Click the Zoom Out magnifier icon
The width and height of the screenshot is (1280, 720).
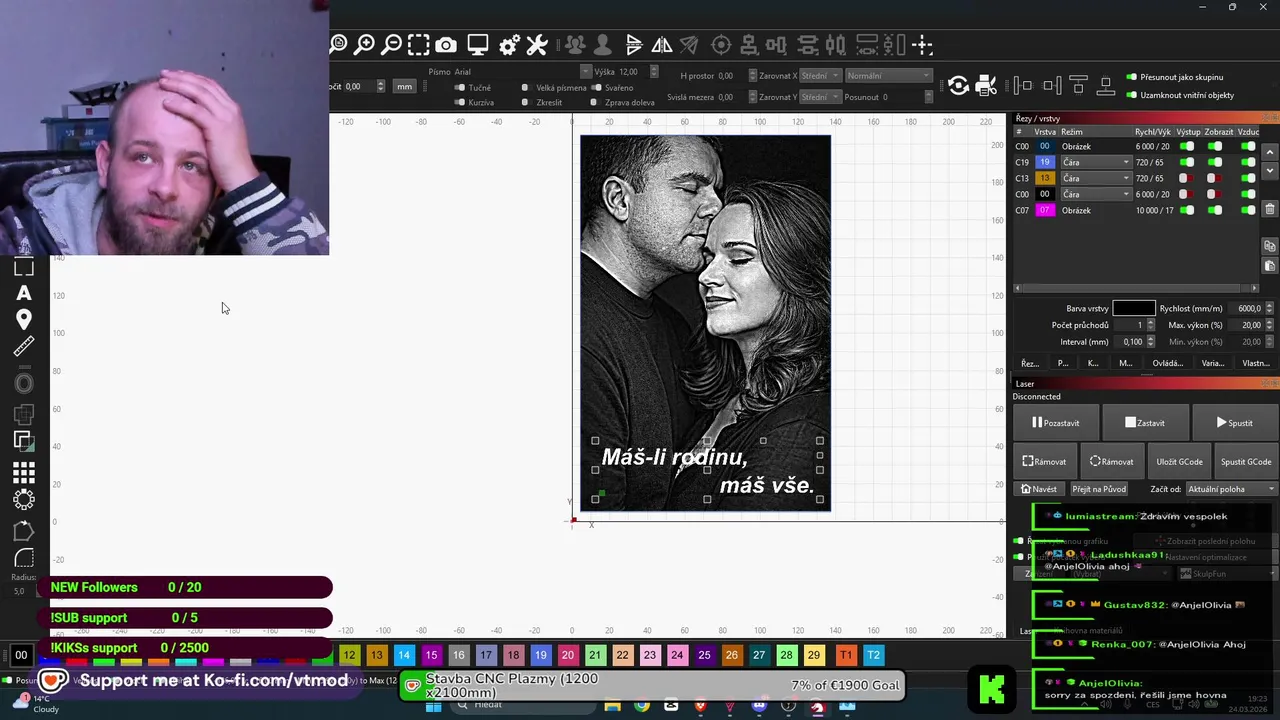point(392,45)
